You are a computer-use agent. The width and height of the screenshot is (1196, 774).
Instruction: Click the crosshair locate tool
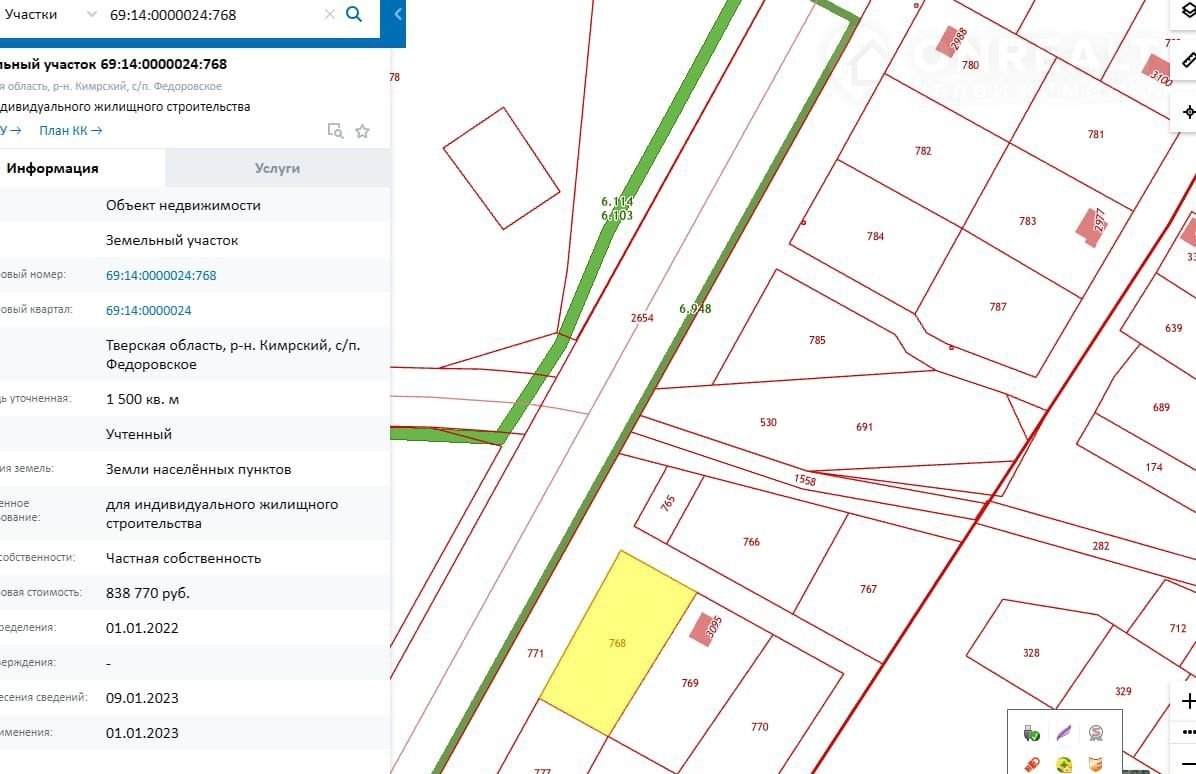(x=1188, y=111)
